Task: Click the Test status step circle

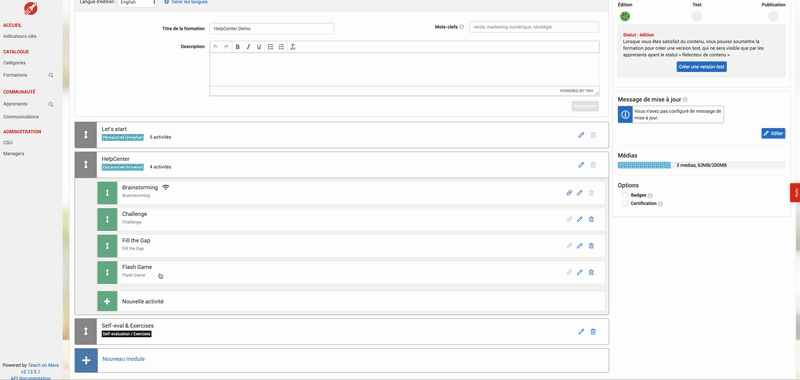Action: pos(696,16)
